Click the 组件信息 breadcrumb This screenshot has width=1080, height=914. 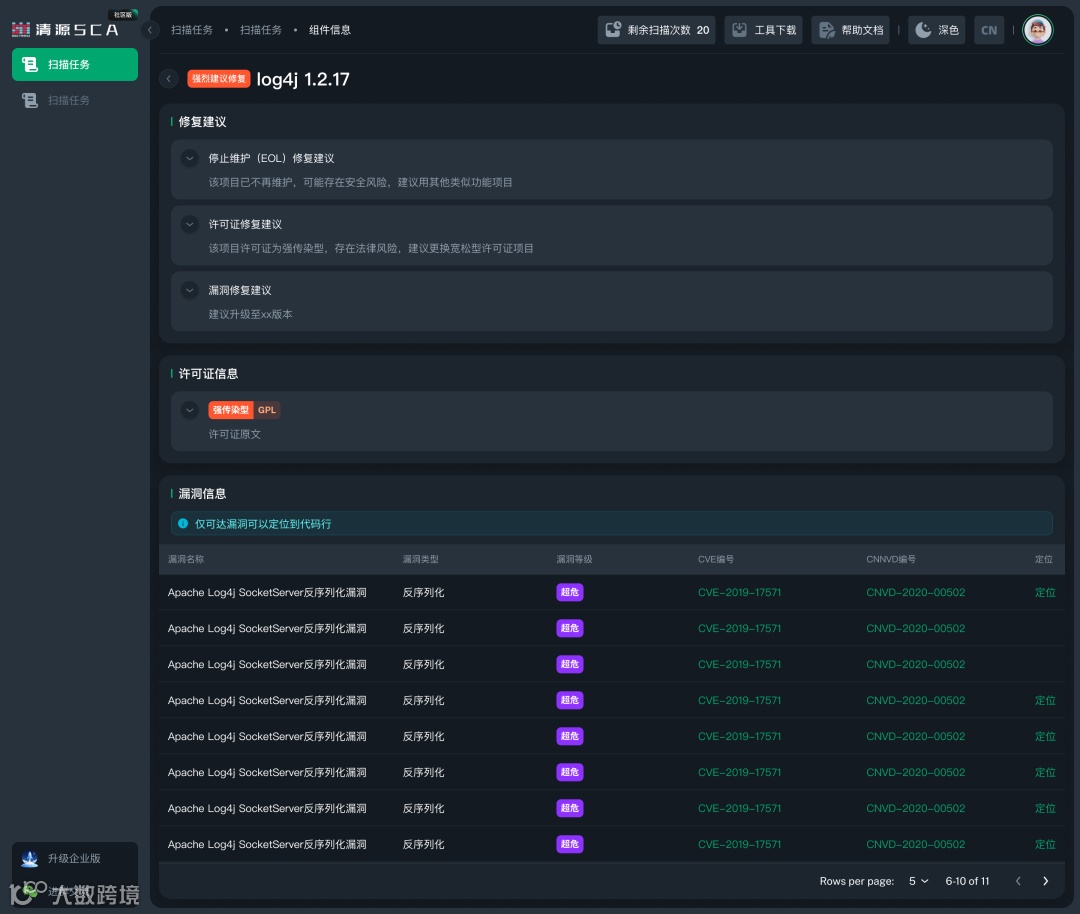[x=329, y=30]
